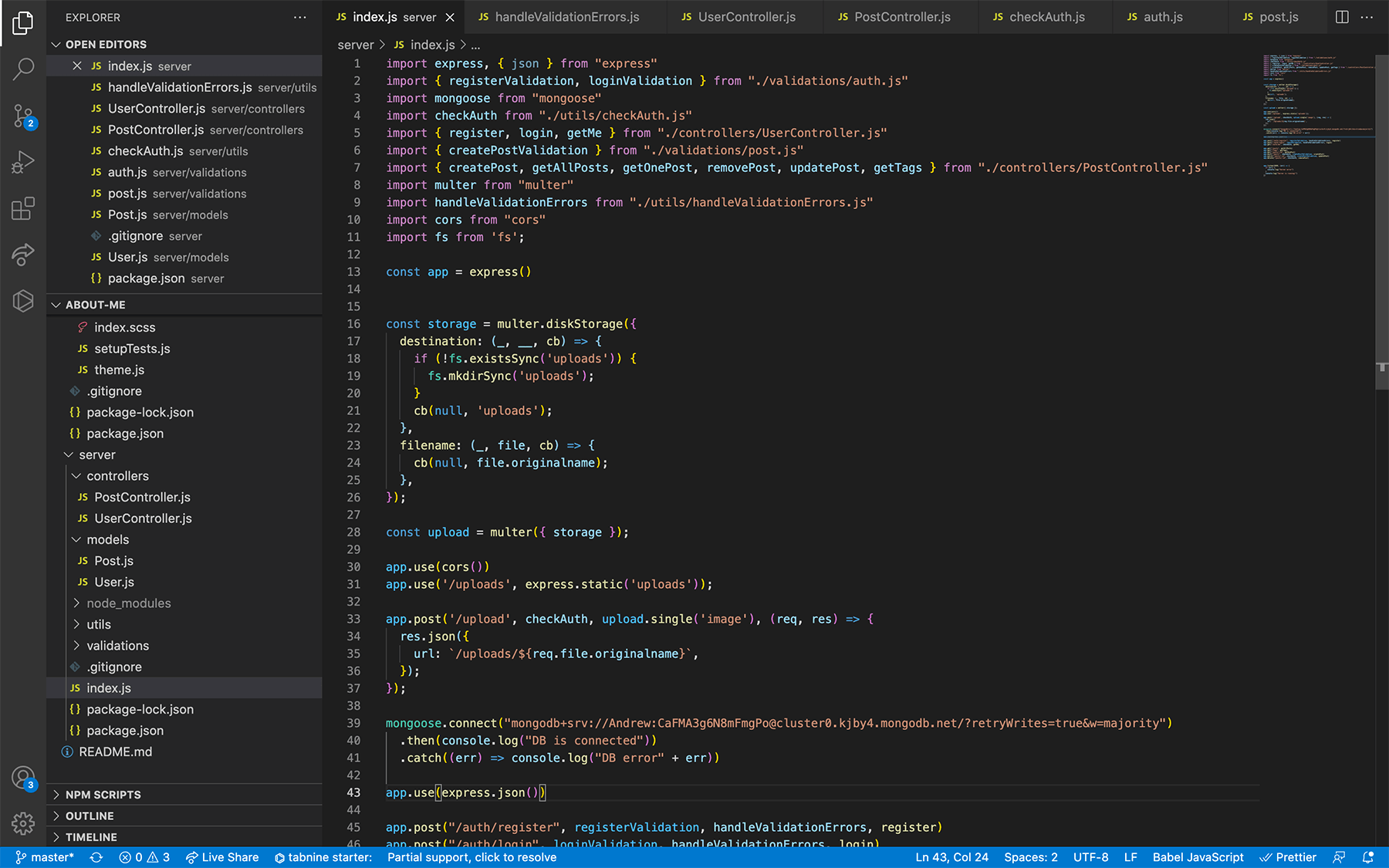The width and height of the screenshot is (1389, 868).
Task: Select index.js breadcrumb in editor path
Action: 424,45
